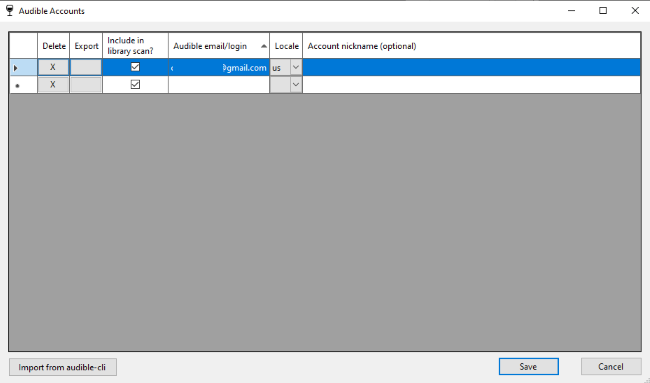Click the Locale column header
650x383 pixels.
(286, 46)
